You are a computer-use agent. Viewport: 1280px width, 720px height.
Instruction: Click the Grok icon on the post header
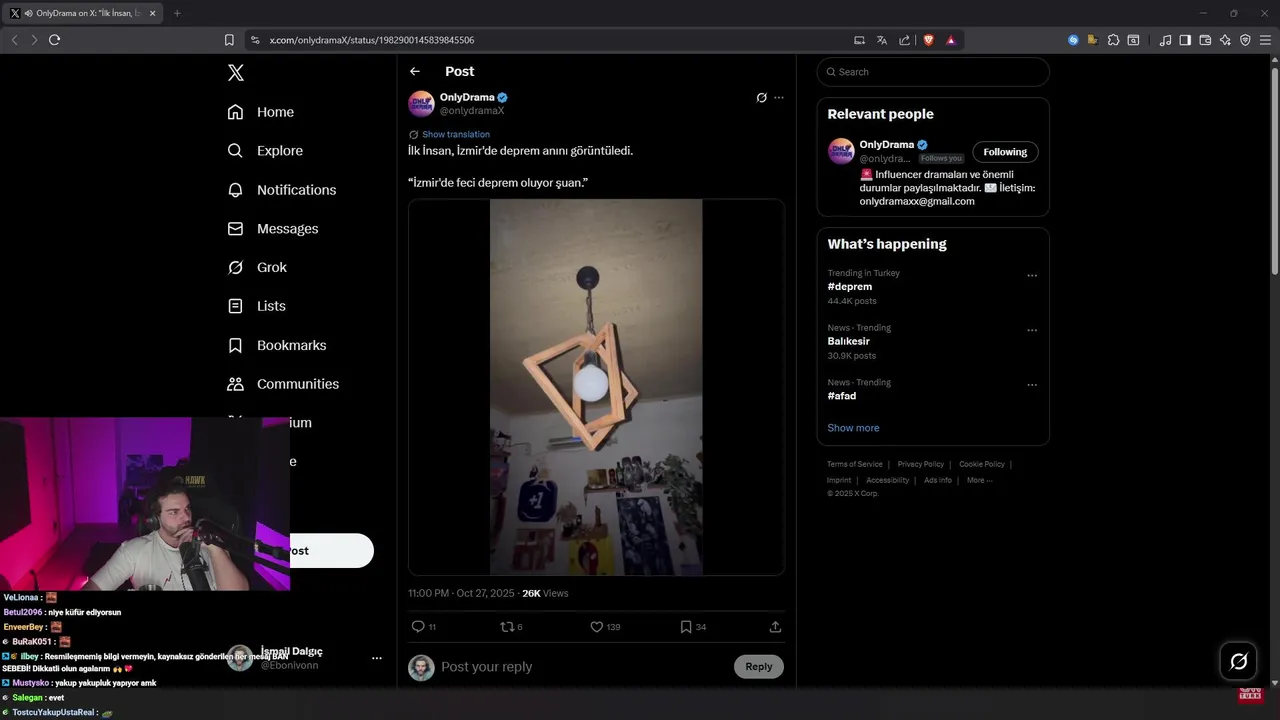tap(761, 98)
